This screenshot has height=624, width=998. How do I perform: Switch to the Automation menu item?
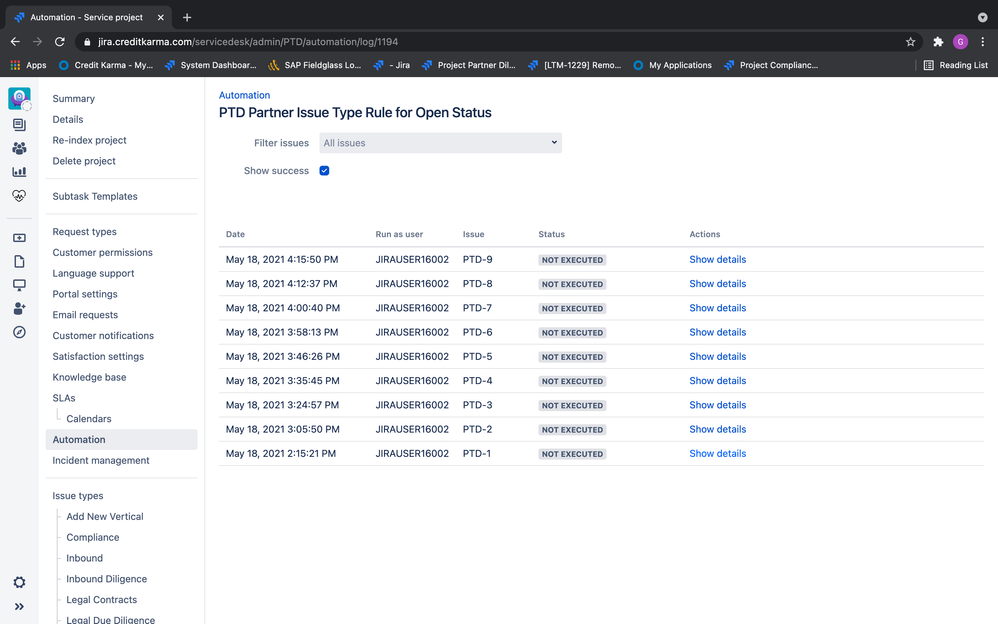[x=79, y=439]
